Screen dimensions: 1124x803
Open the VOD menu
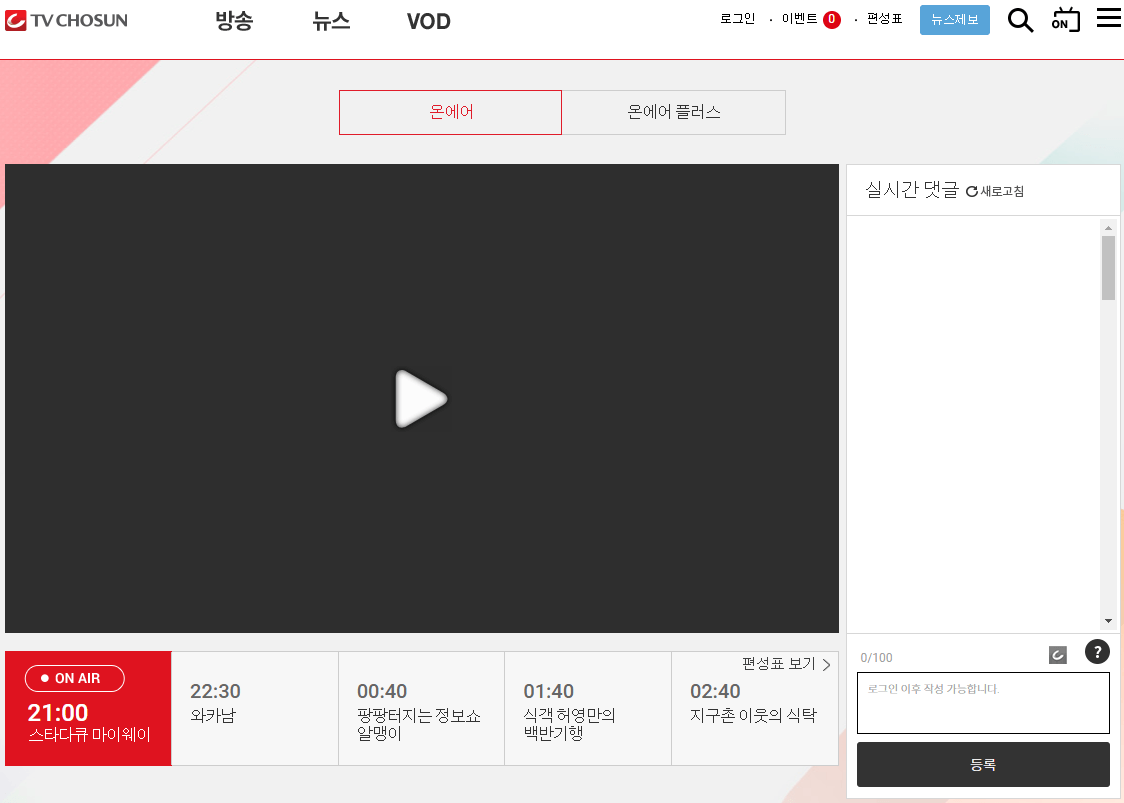pos(428,21)
